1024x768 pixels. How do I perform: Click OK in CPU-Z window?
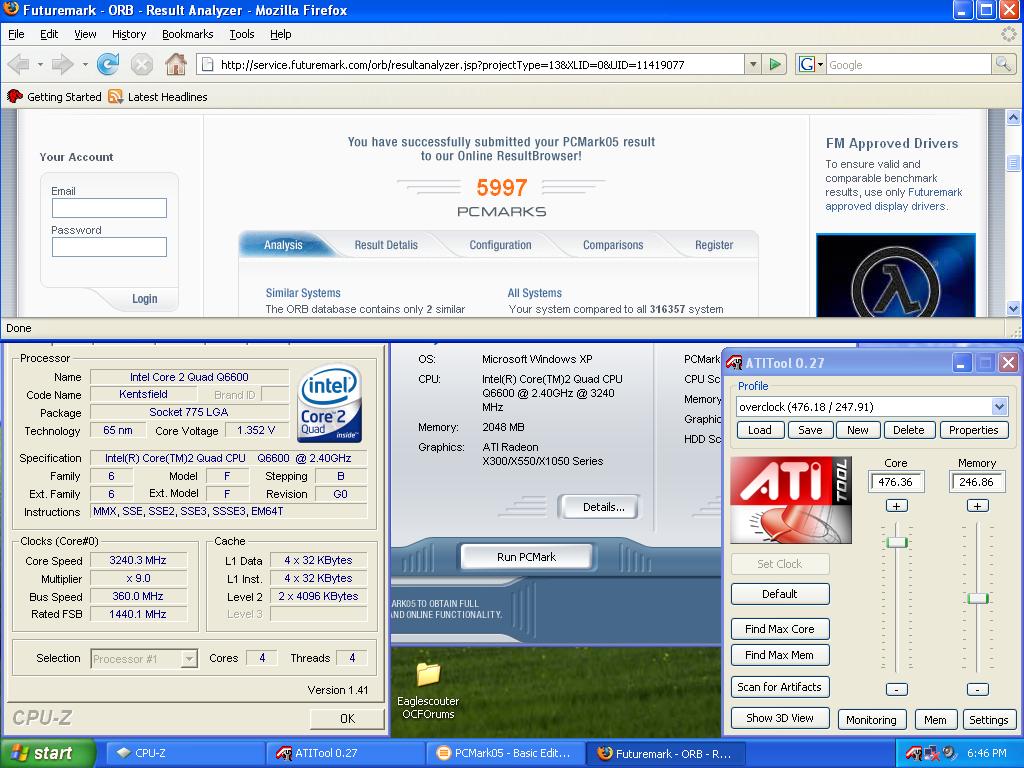click(x=347, y=718)
